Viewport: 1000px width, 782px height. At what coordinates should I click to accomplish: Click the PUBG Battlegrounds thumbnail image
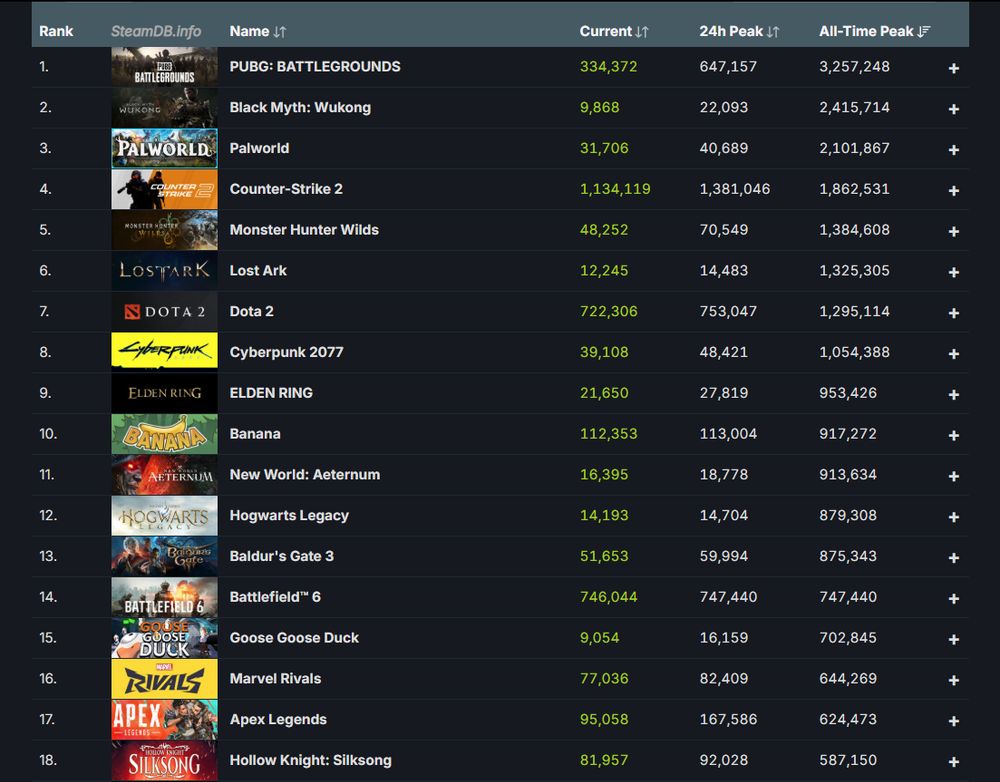165,66
